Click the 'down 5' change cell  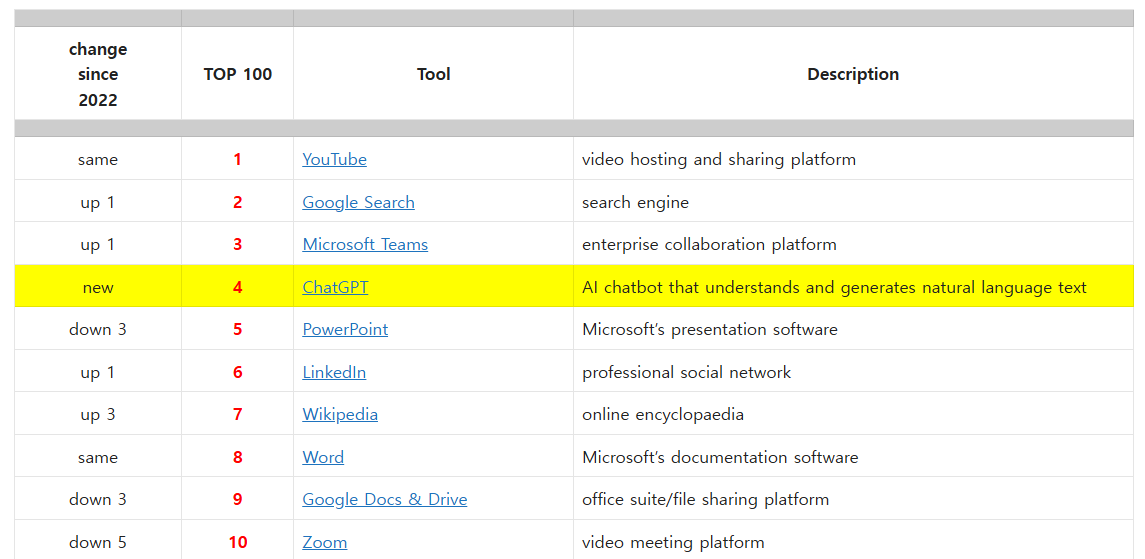(x=98, y=542)
